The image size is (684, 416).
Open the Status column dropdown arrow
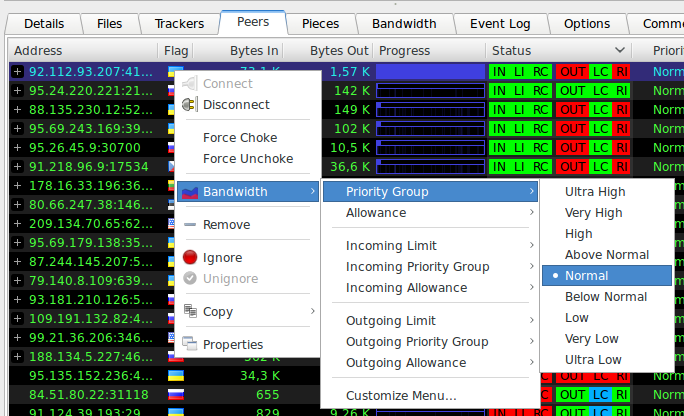[x=620, y=50]
